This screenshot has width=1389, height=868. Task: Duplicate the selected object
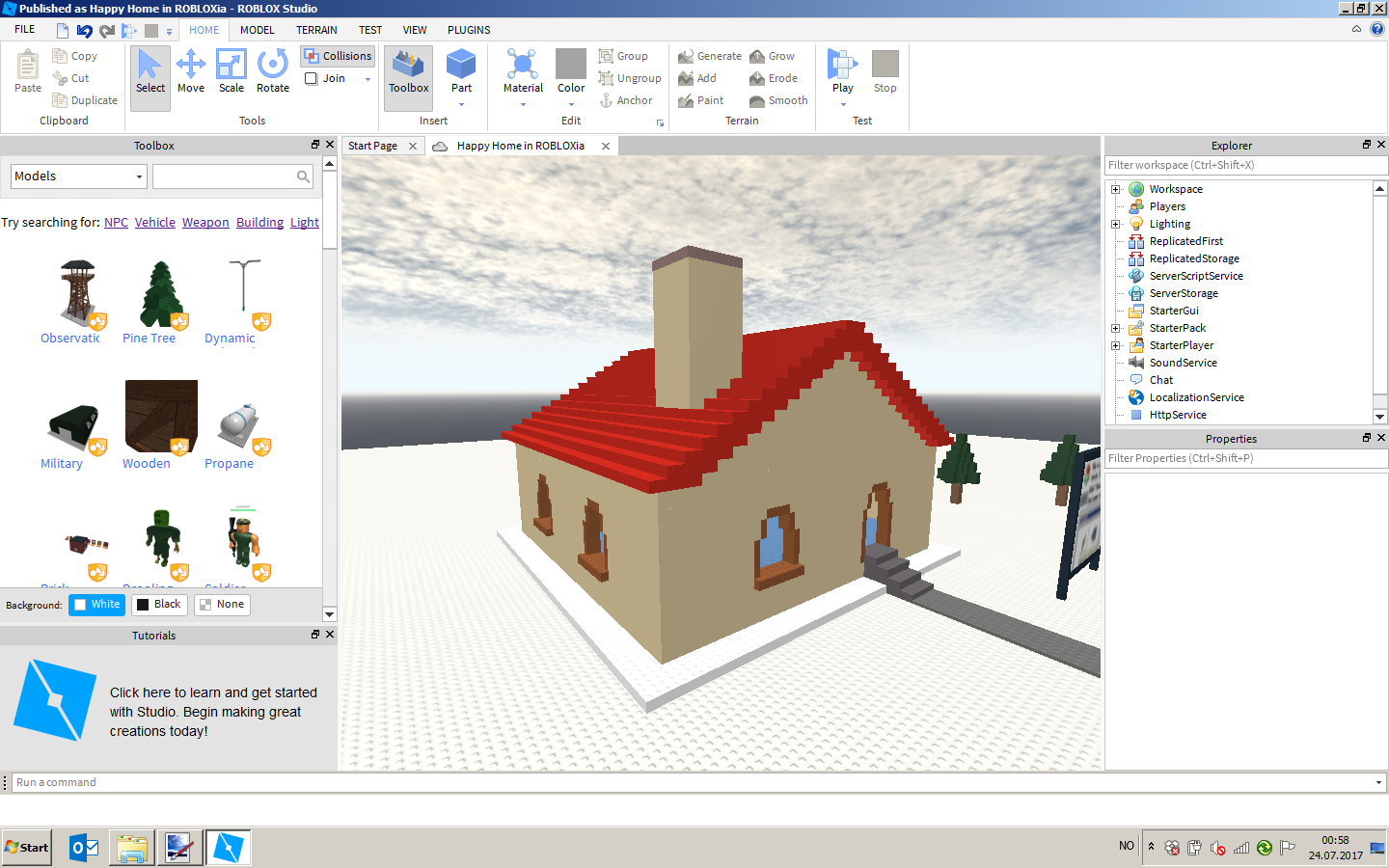tap(85, 100)
